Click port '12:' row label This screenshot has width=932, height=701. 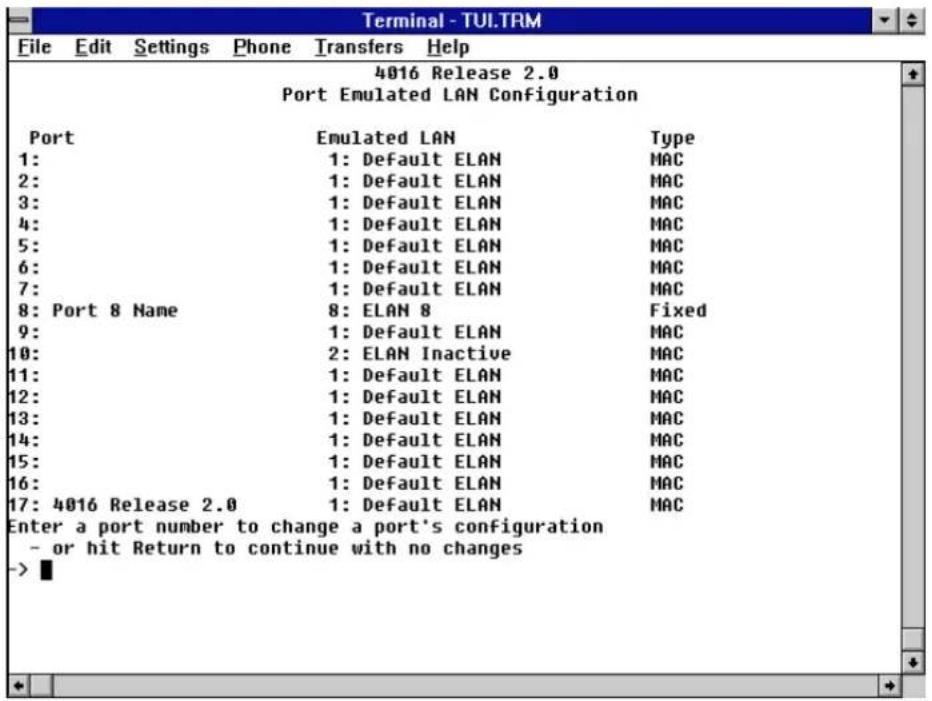coord(24,397)
